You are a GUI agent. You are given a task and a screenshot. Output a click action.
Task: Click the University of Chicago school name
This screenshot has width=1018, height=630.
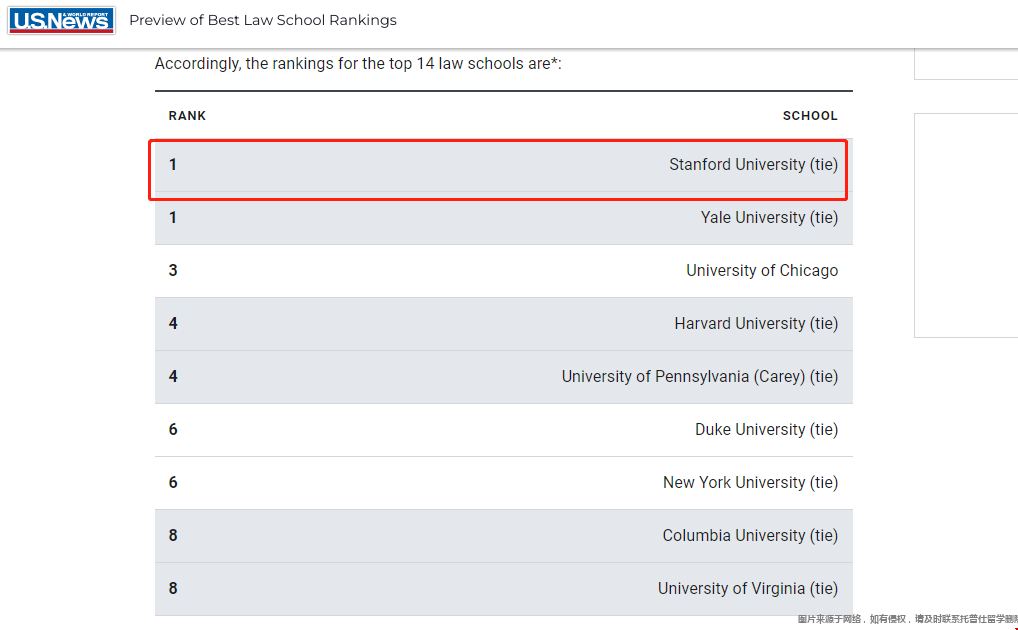[762, 271]
